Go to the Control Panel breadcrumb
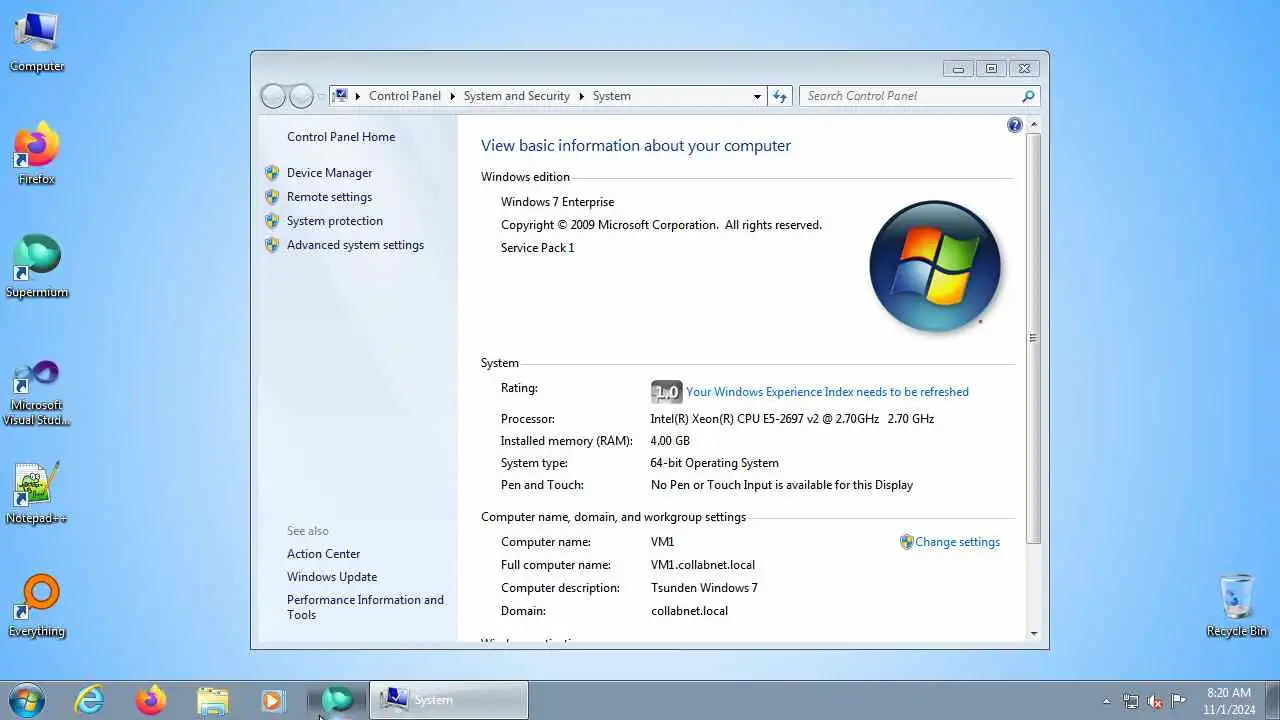Image resolution: width=1280 pixels, height=720 pixels. pyautogui.click(x=405, y=96)
